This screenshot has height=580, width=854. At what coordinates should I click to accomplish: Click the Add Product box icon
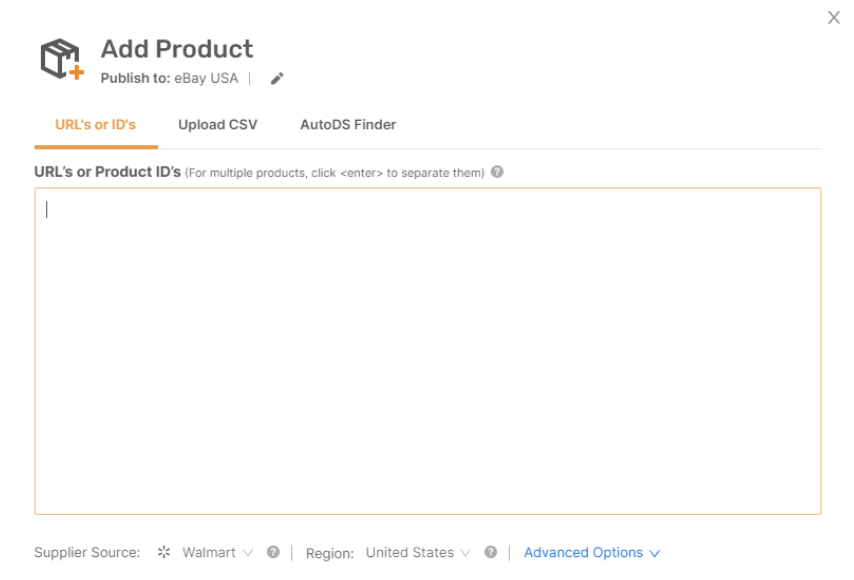click(x=62, y=59)
